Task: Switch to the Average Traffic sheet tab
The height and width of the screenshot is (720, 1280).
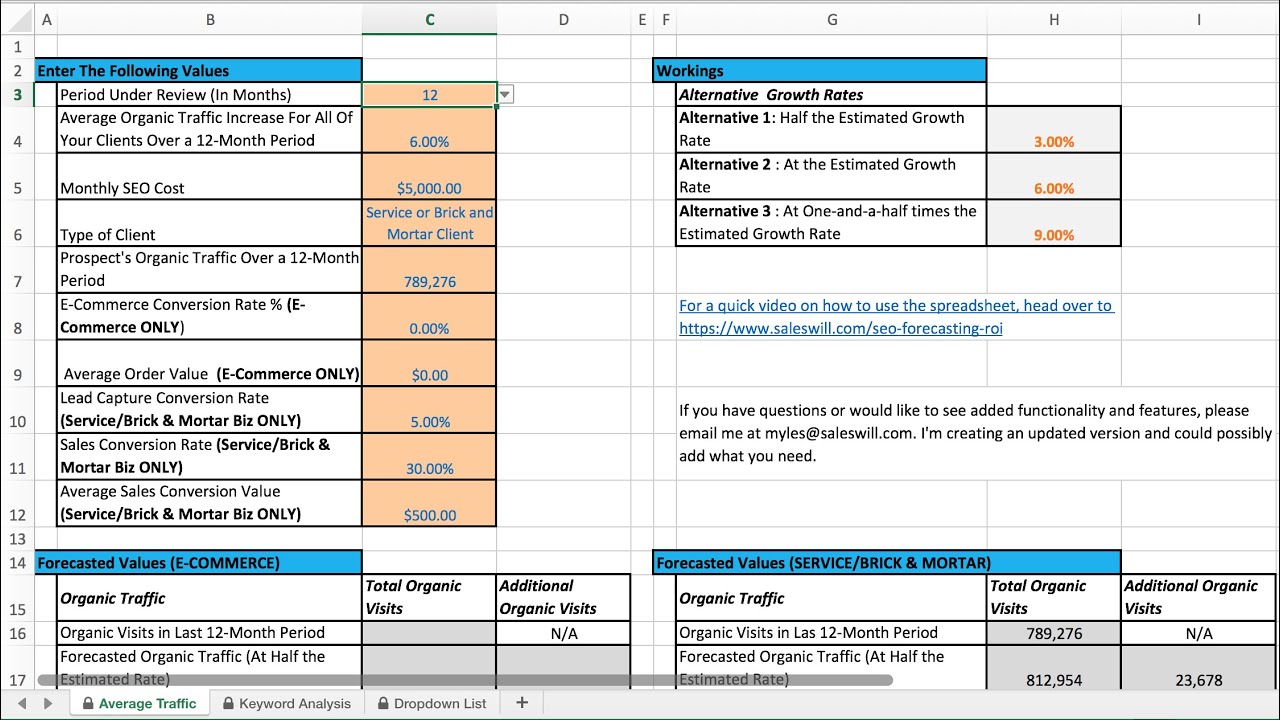Action: [140, 703]
